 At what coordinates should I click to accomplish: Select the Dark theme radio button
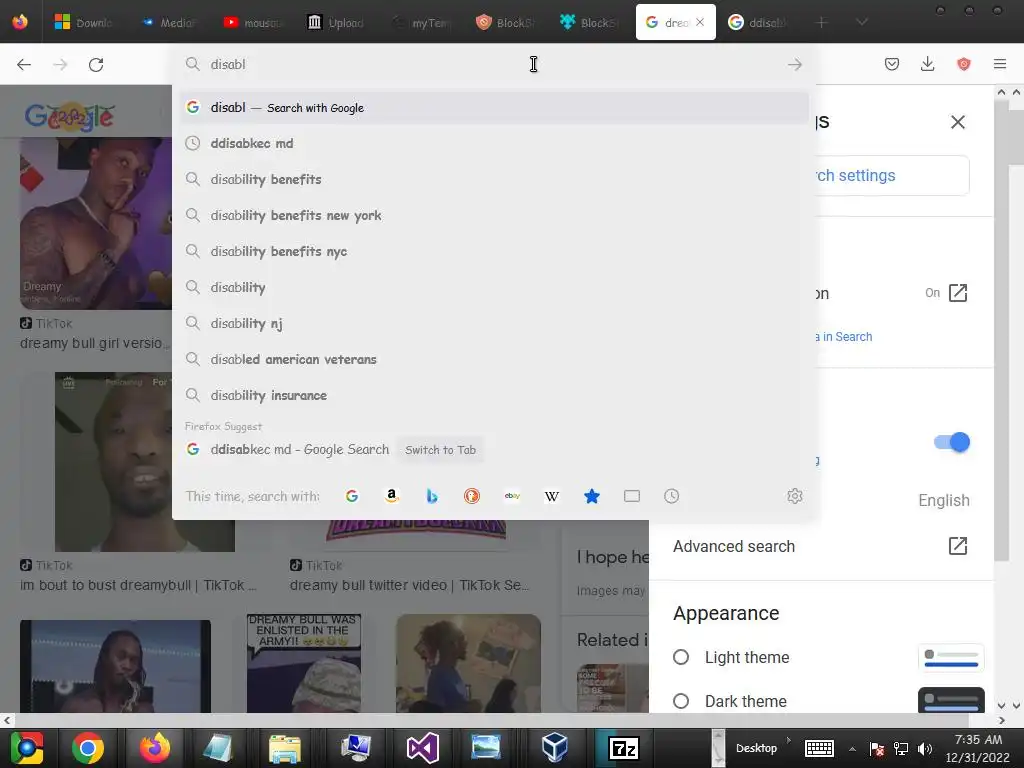pyautogui.click(x=680, y=701)
